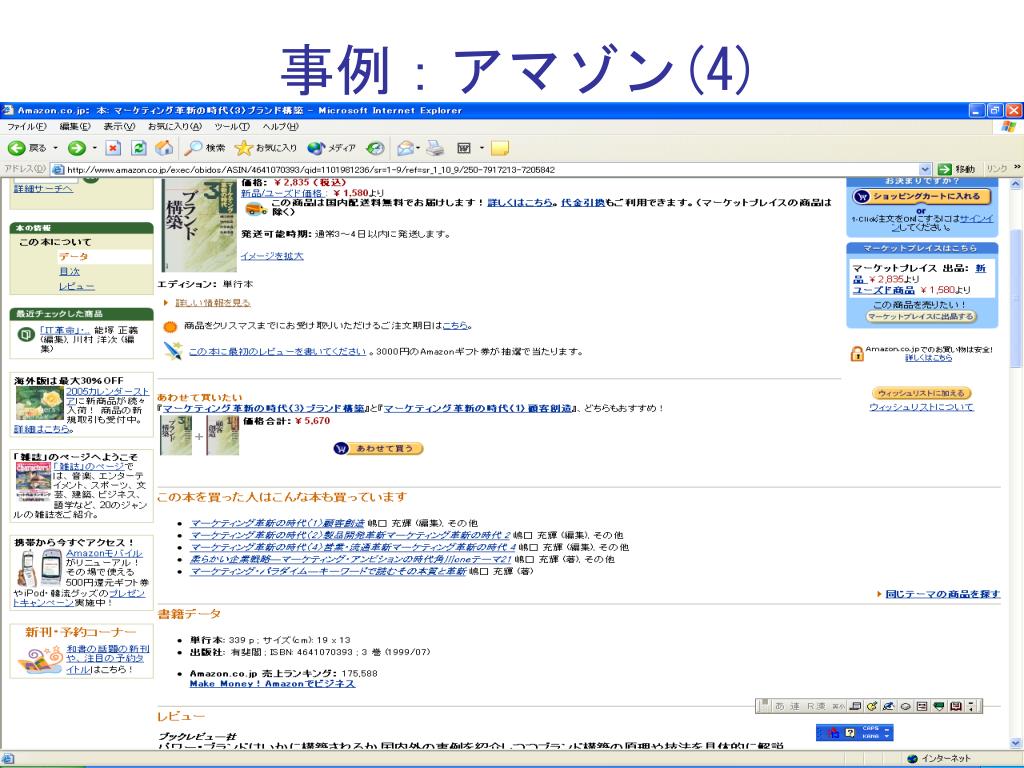Open the 新品/ユーズド価格 link

coord(281,193)
